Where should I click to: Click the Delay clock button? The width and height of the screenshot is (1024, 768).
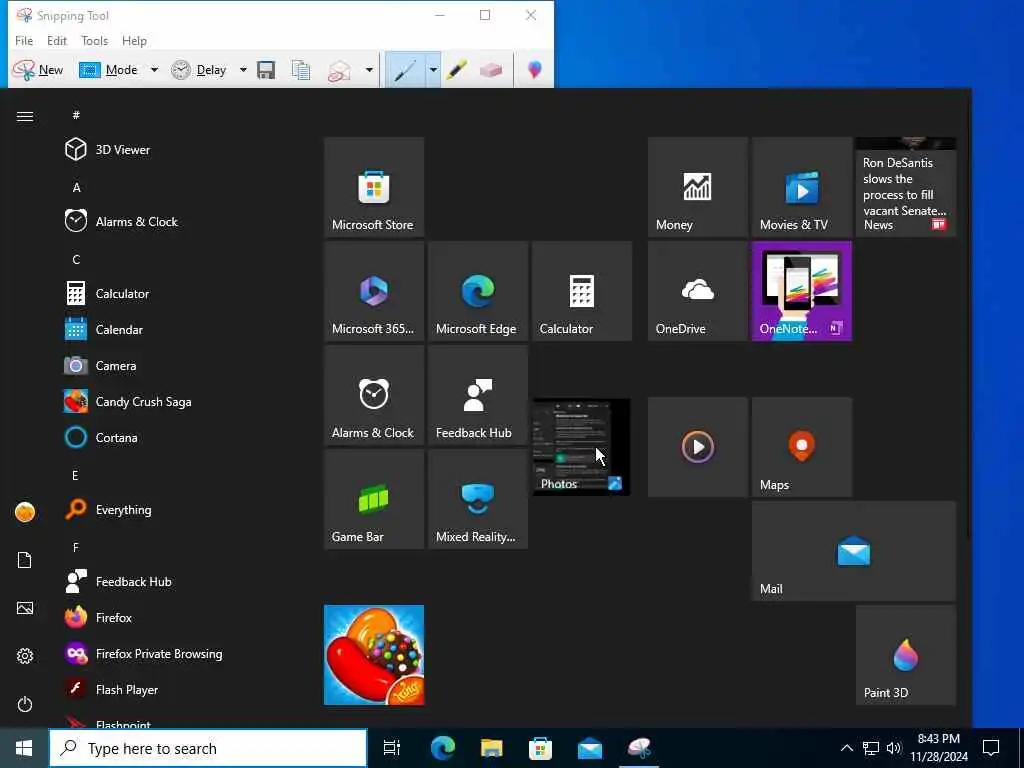(199, 70)
